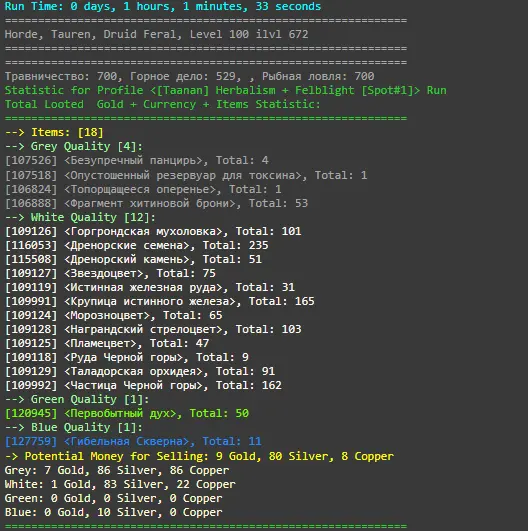Select the Grey: 7 Gold money line
This screenshot has width=528, height=531.
(x=117, y=470)
